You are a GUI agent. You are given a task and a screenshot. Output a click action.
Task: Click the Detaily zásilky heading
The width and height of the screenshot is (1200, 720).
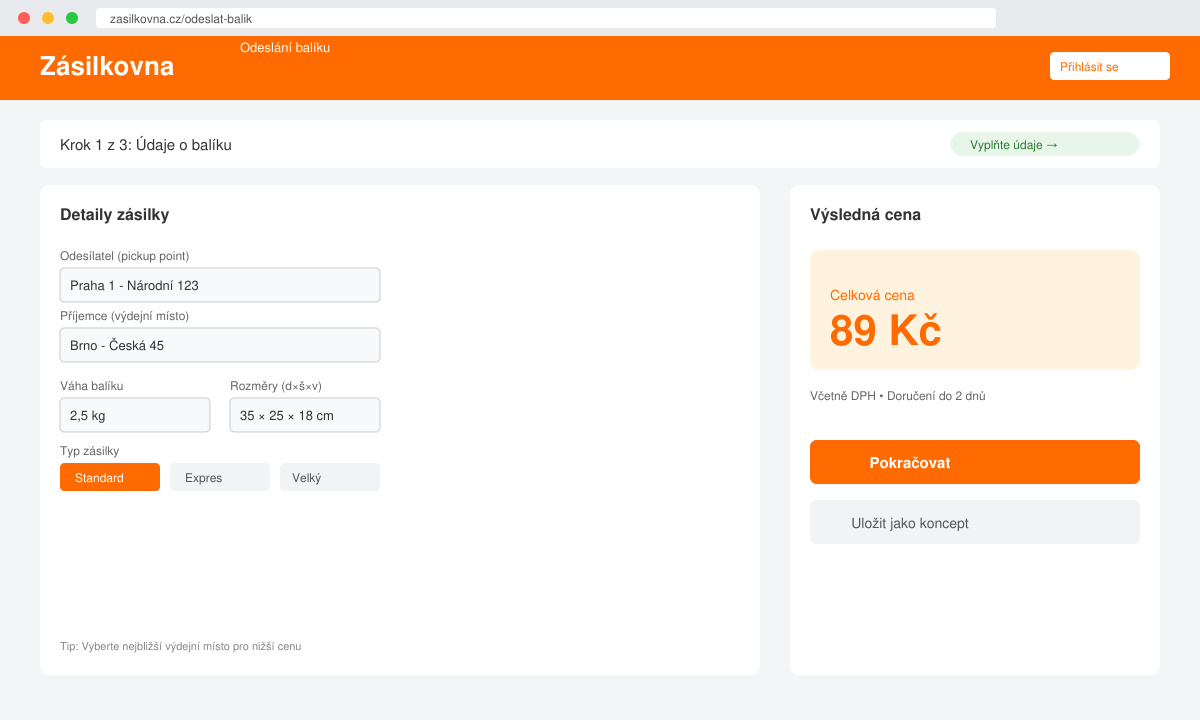115,214
